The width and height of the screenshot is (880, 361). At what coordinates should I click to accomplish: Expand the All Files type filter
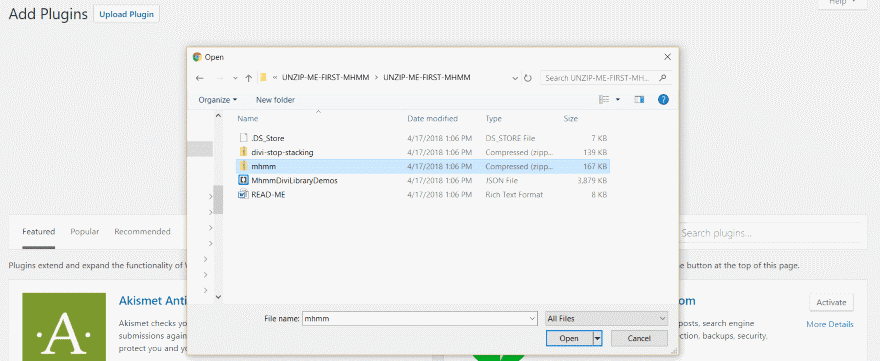[607, 318]
